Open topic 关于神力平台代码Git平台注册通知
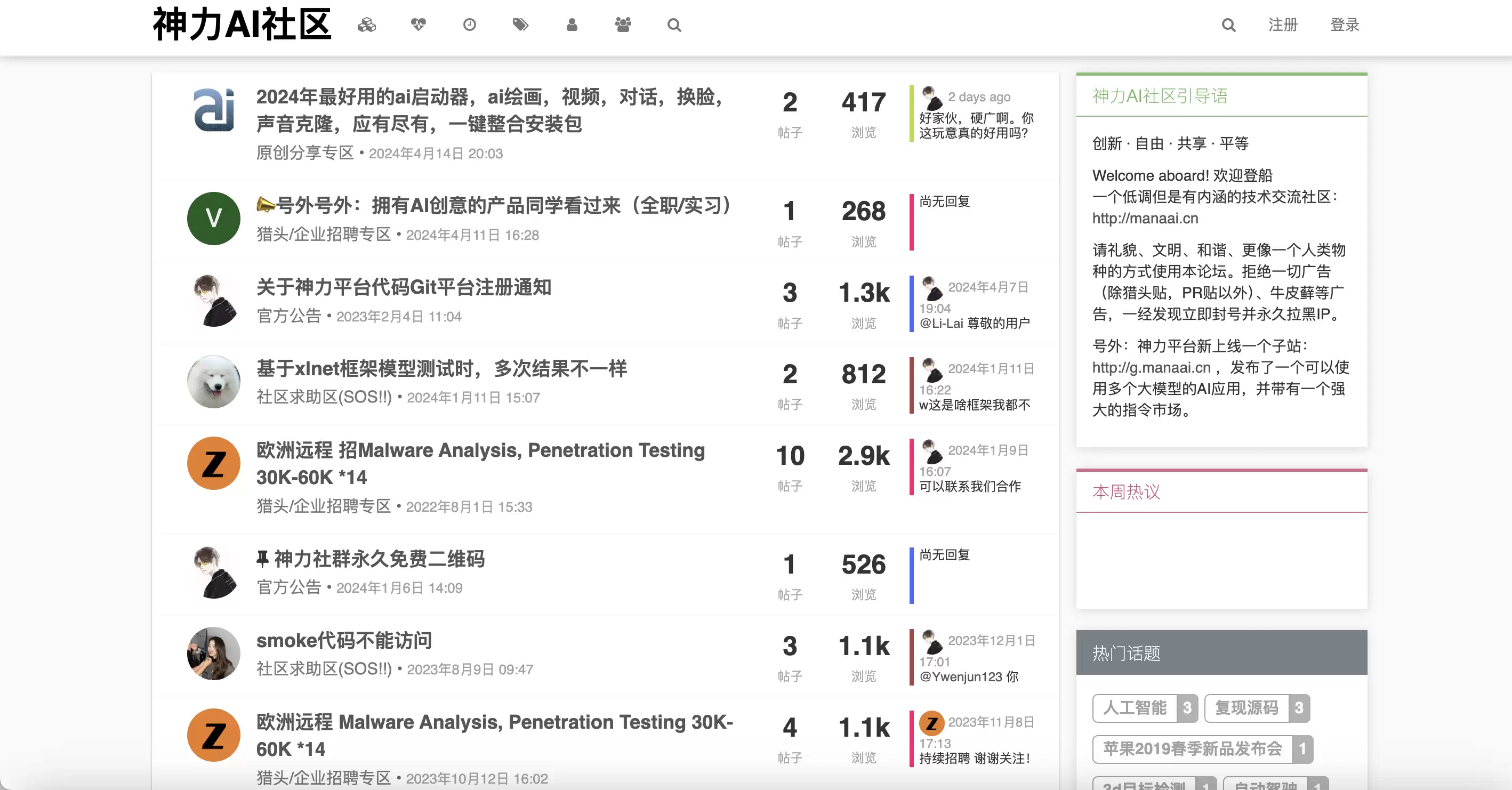This screenshot has height=790, width=1512. (x=404, y=287)
